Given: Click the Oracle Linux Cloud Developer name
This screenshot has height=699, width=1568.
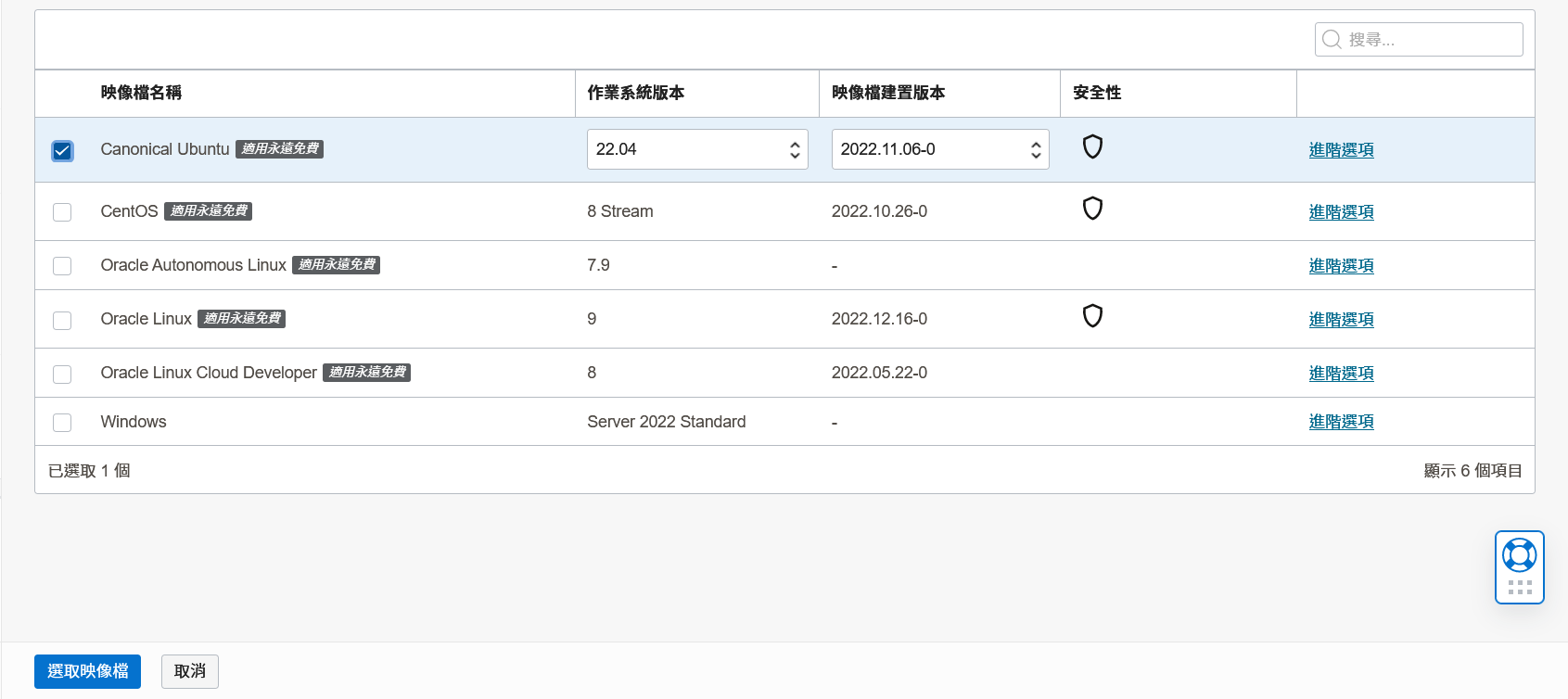Looking at the screenshot, I should coord(209,373).
